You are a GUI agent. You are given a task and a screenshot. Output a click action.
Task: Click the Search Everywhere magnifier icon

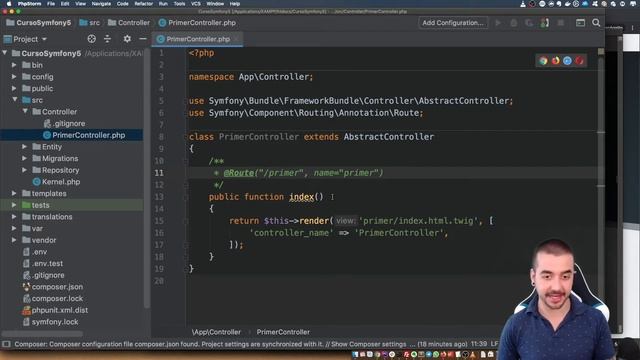(x=596, y=23)
